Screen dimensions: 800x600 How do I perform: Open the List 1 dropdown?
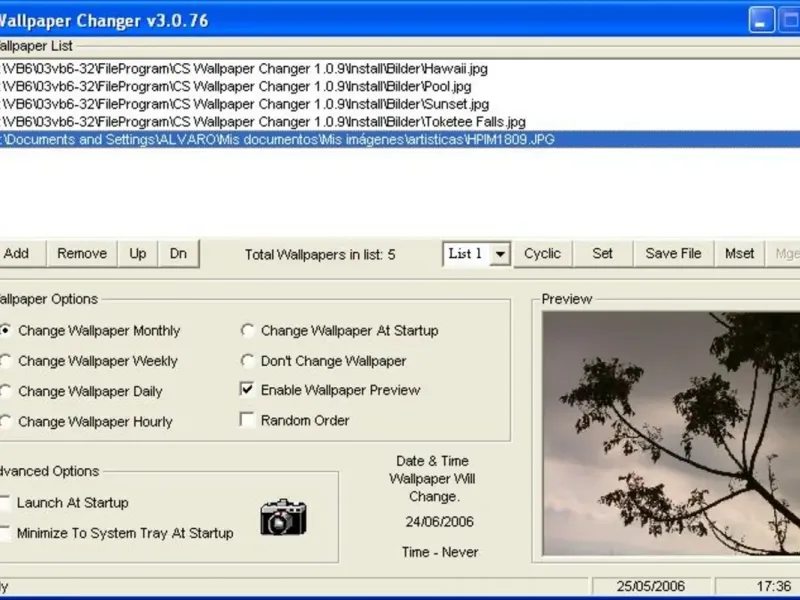pyautogui.click(x=501, y=254)
